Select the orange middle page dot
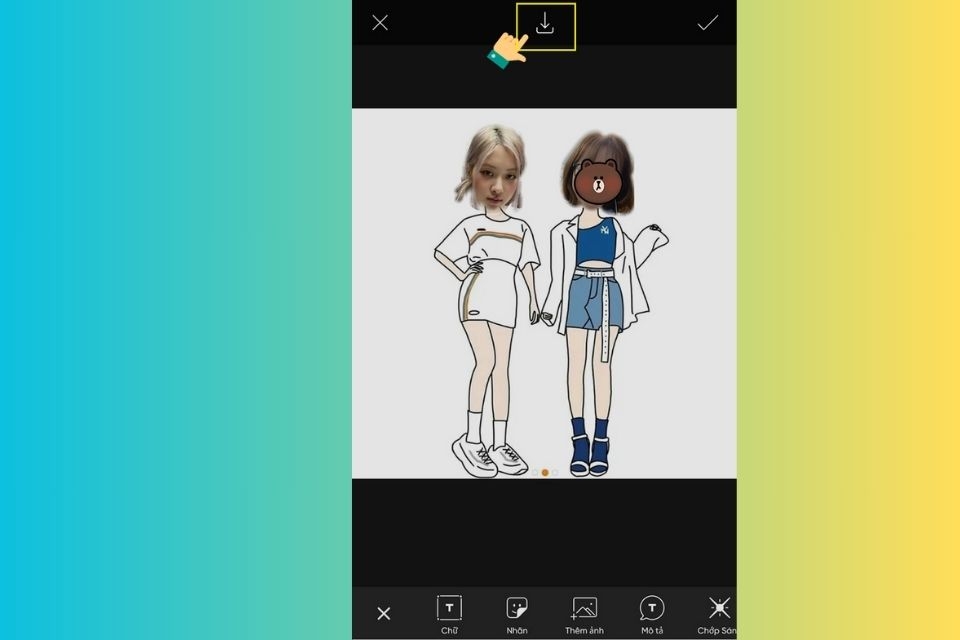This screenshot has height=640, width=960. [545, 472]
